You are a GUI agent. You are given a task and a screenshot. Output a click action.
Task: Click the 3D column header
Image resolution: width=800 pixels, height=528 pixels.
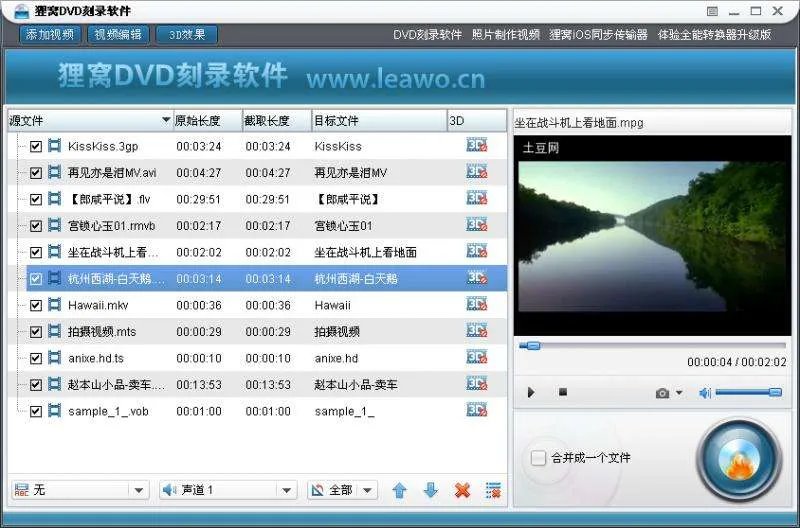click(x=477, y=121)
